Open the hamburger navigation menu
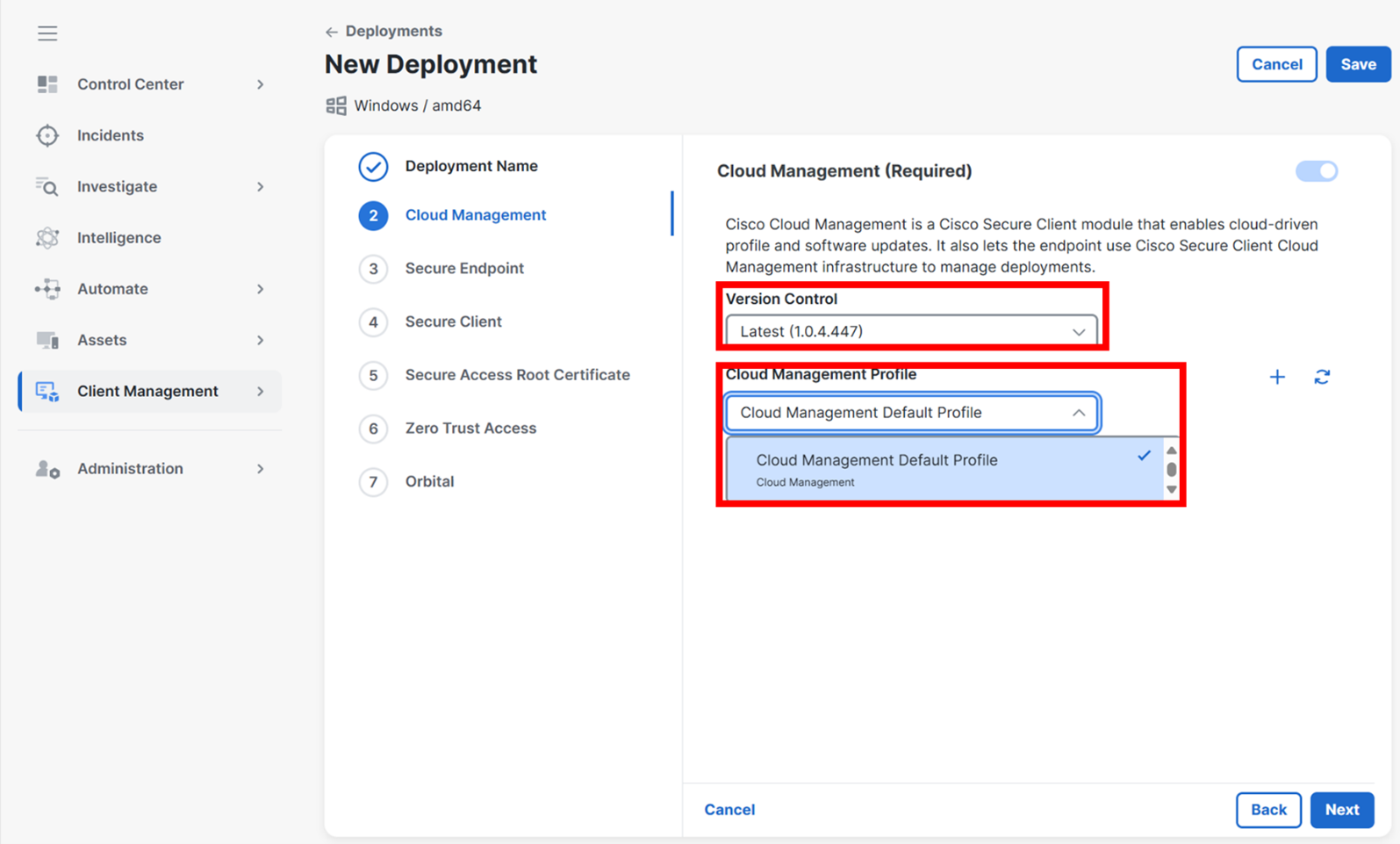The width and height of the screenshot is (1400, 844). coord(47,33)
